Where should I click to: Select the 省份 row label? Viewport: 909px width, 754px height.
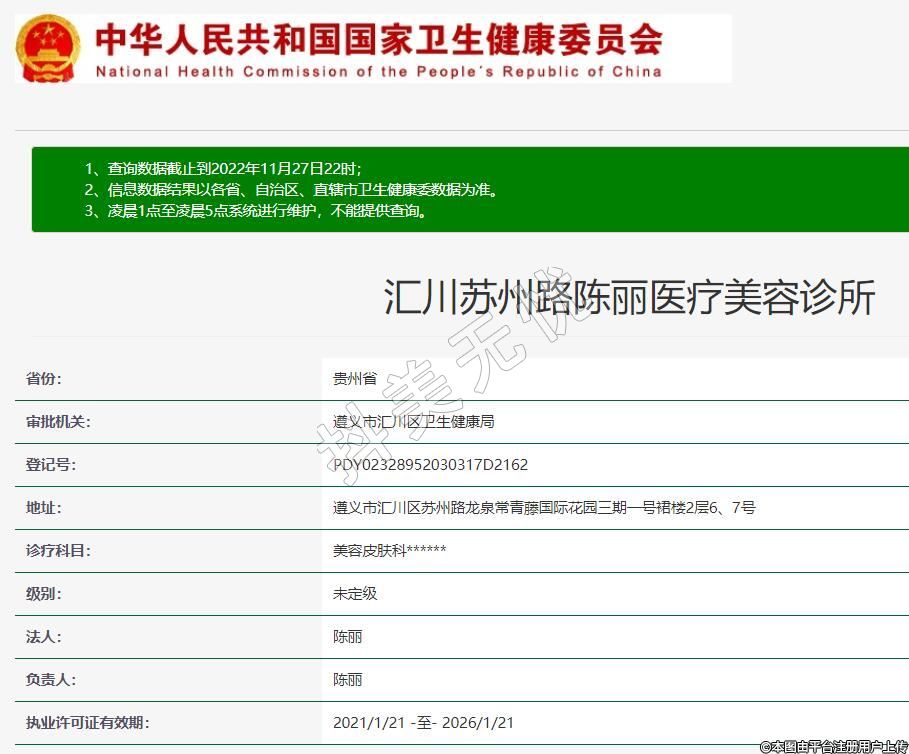[44, 379]
